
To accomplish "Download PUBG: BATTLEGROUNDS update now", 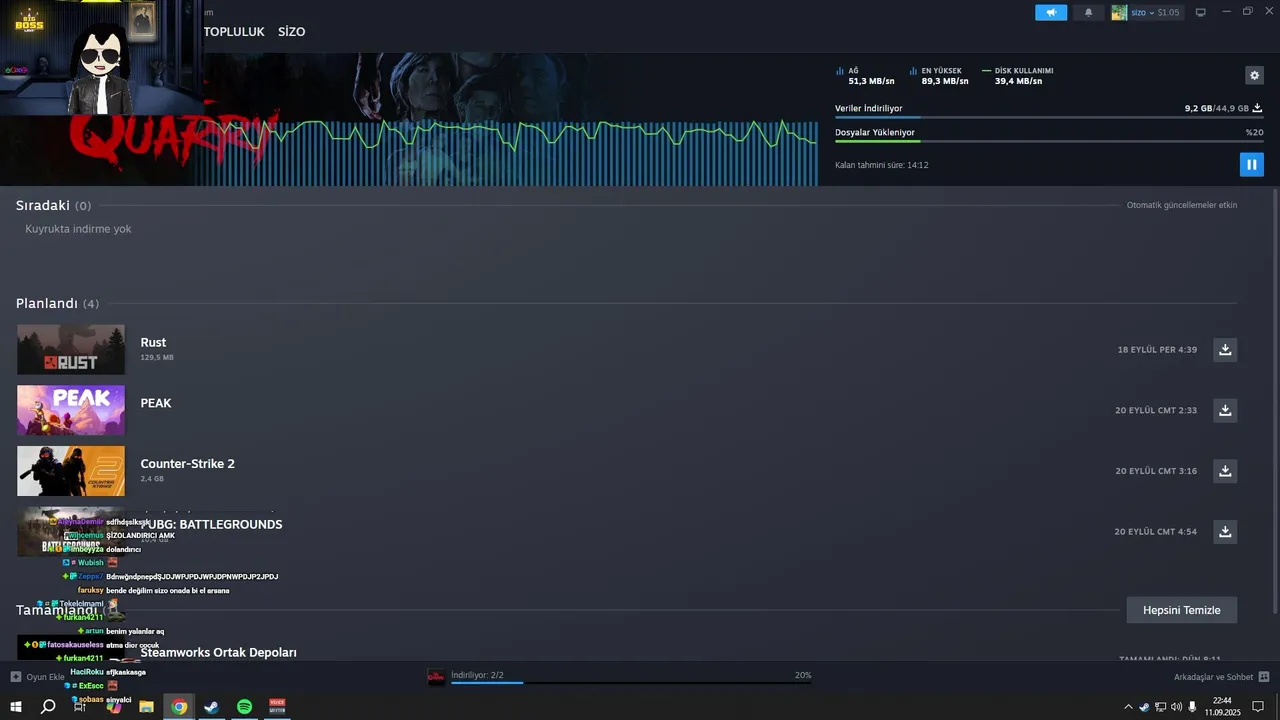I will (1225, 531).
